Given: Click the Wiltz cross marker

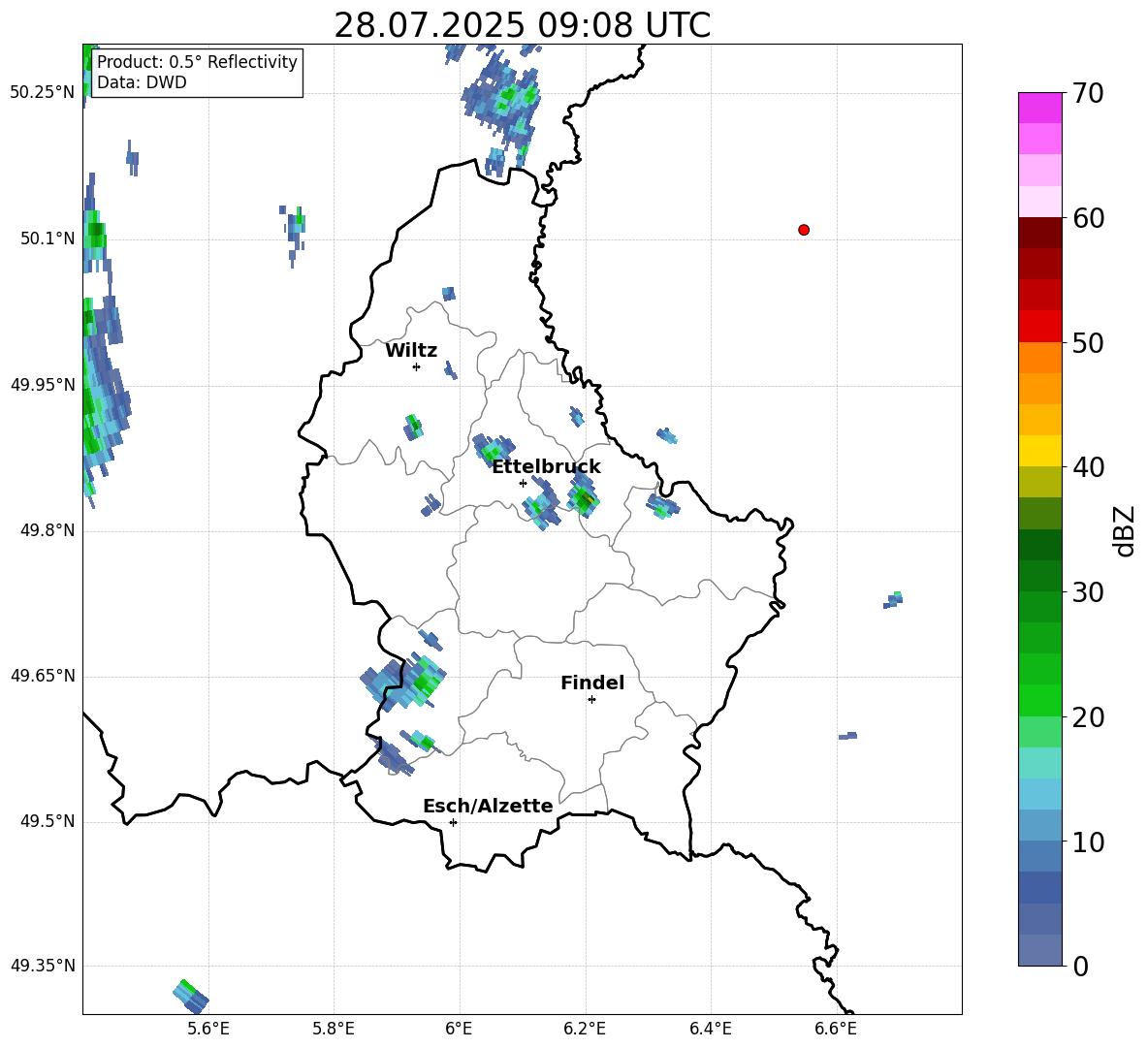Looking at the screenshot, I should point(416,366).
